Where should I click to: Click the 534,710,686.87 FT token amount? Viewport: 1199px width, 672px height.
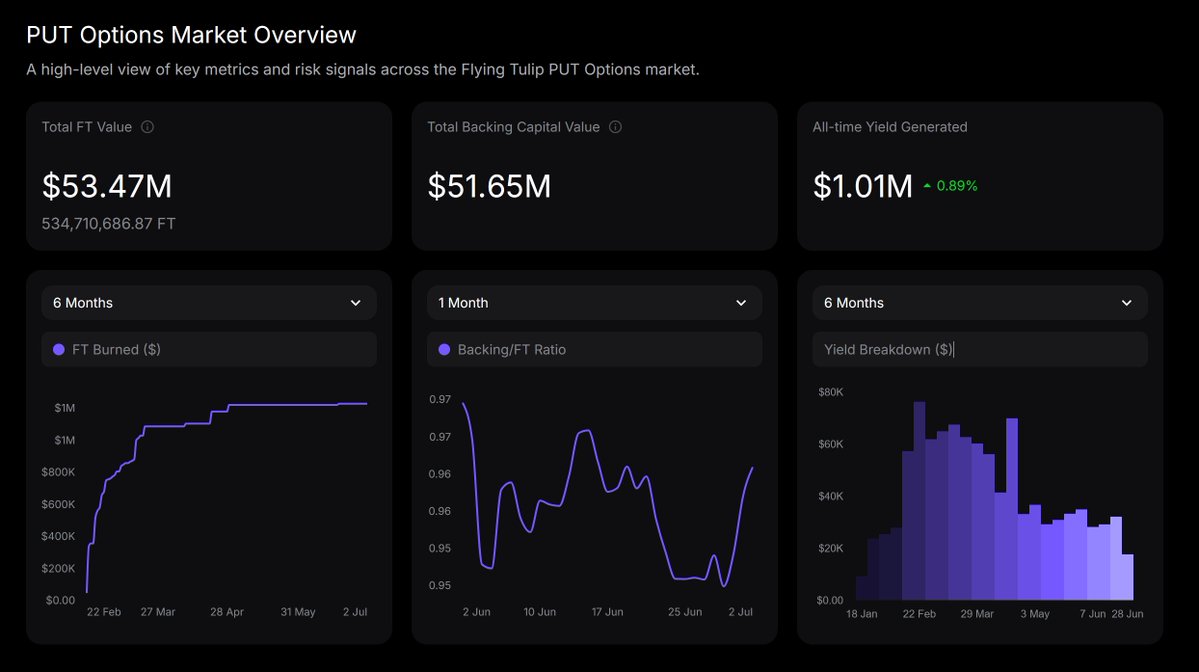(109, 224)
